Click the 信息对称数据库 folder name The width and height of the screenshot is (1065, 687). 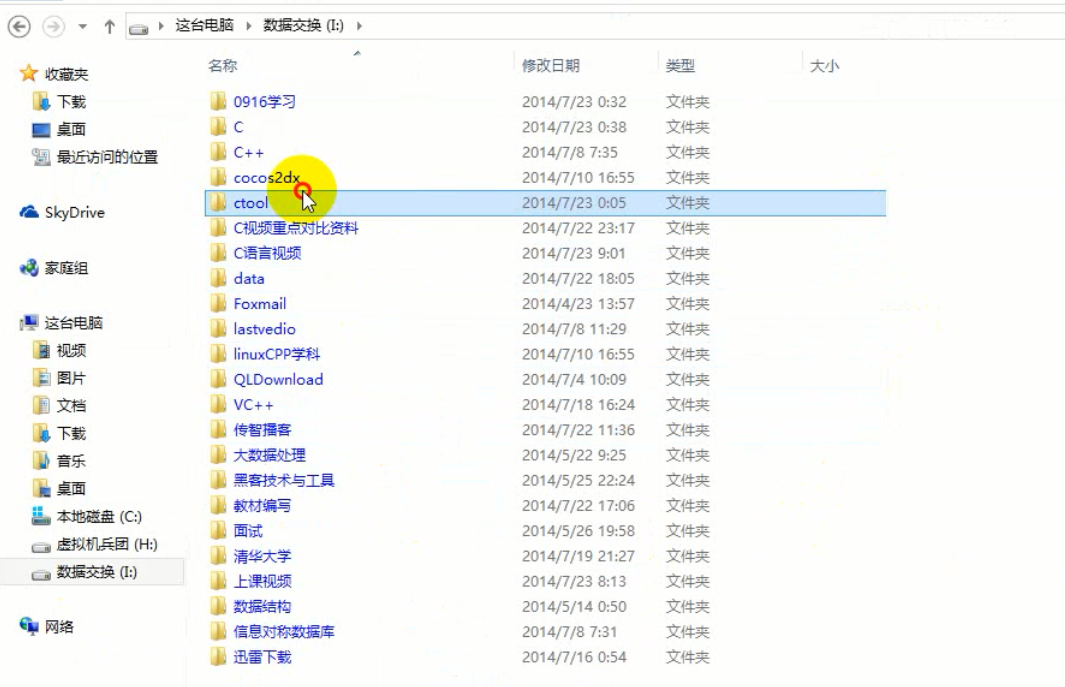click(284, 631)
